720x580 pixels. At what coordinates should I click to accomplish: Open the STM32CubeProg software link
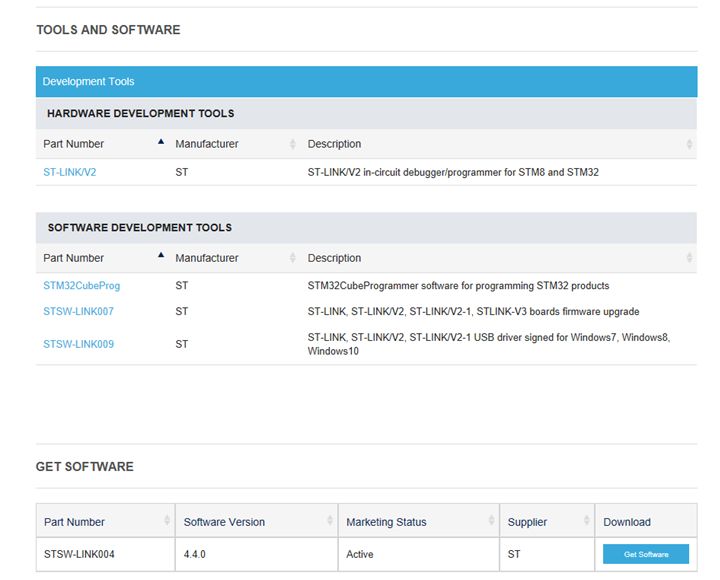(x=82, y=286)
